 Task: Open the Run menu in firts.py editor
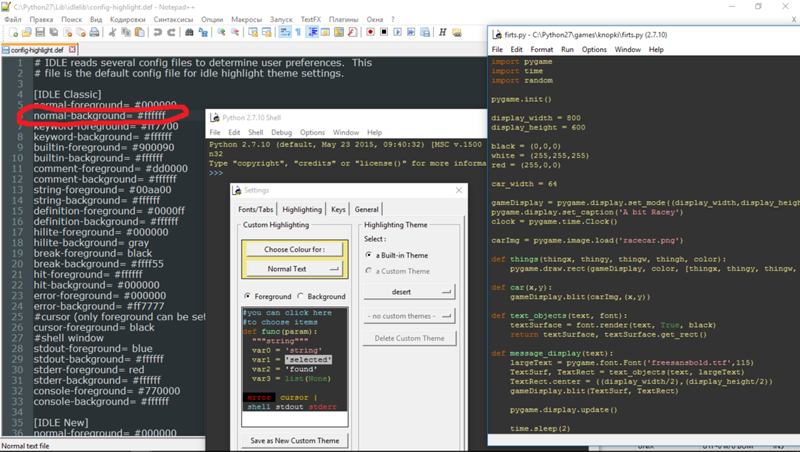pos(567,49)
